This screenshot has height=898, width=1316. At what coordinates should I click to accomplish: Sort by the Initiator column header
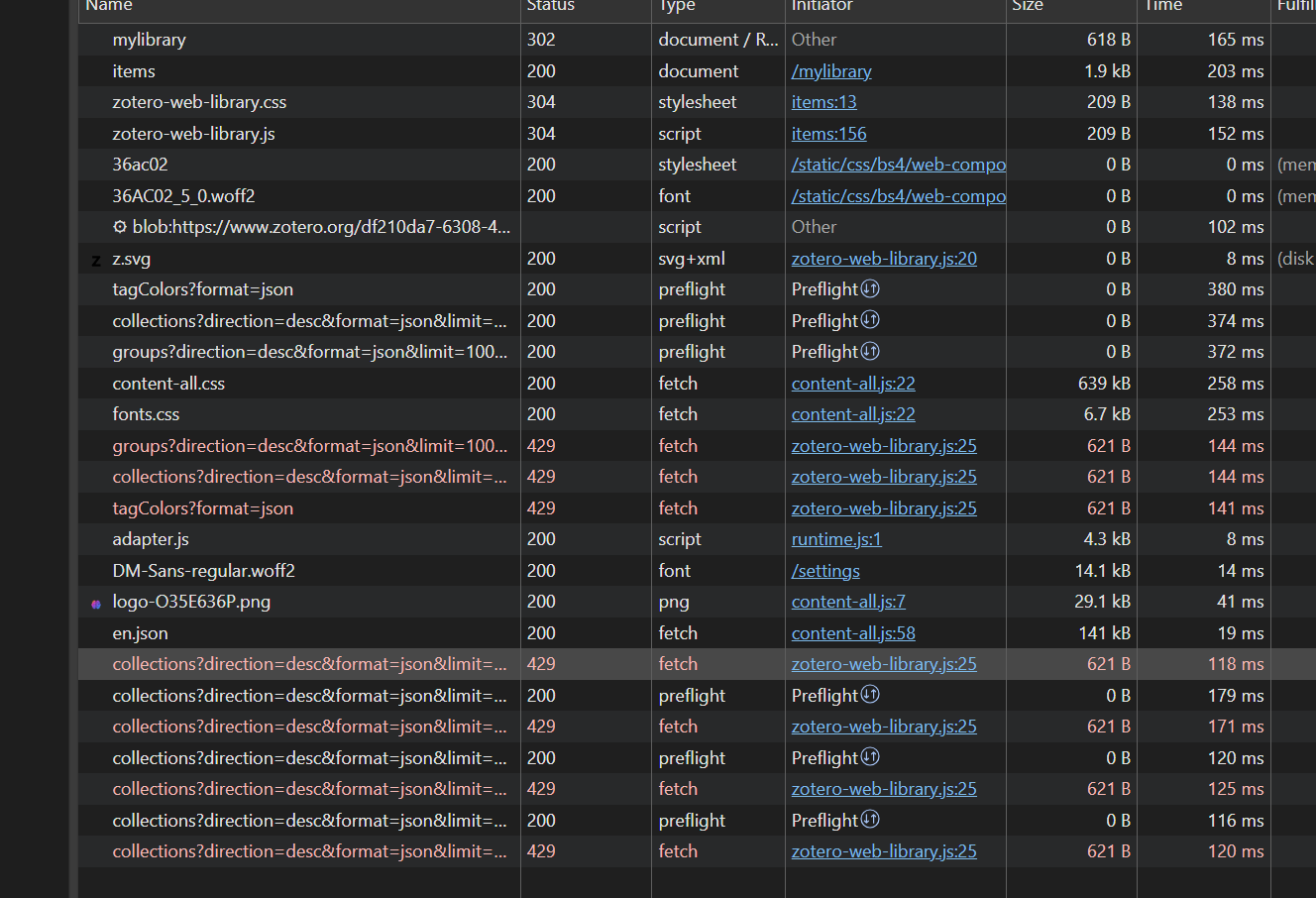click(x=896, y=6)
